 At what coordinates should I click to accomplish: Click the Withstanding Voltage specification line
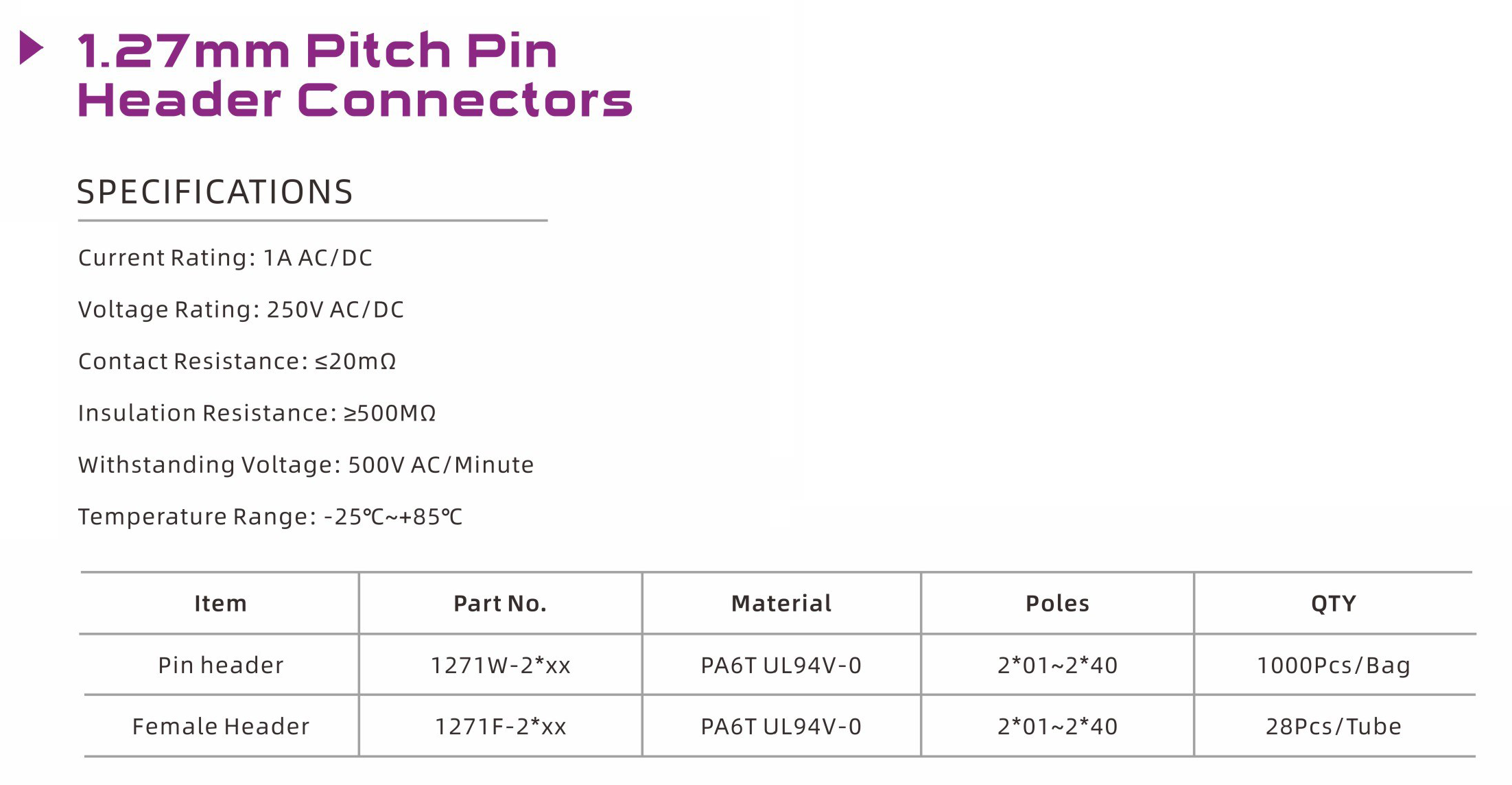(305, 465)
